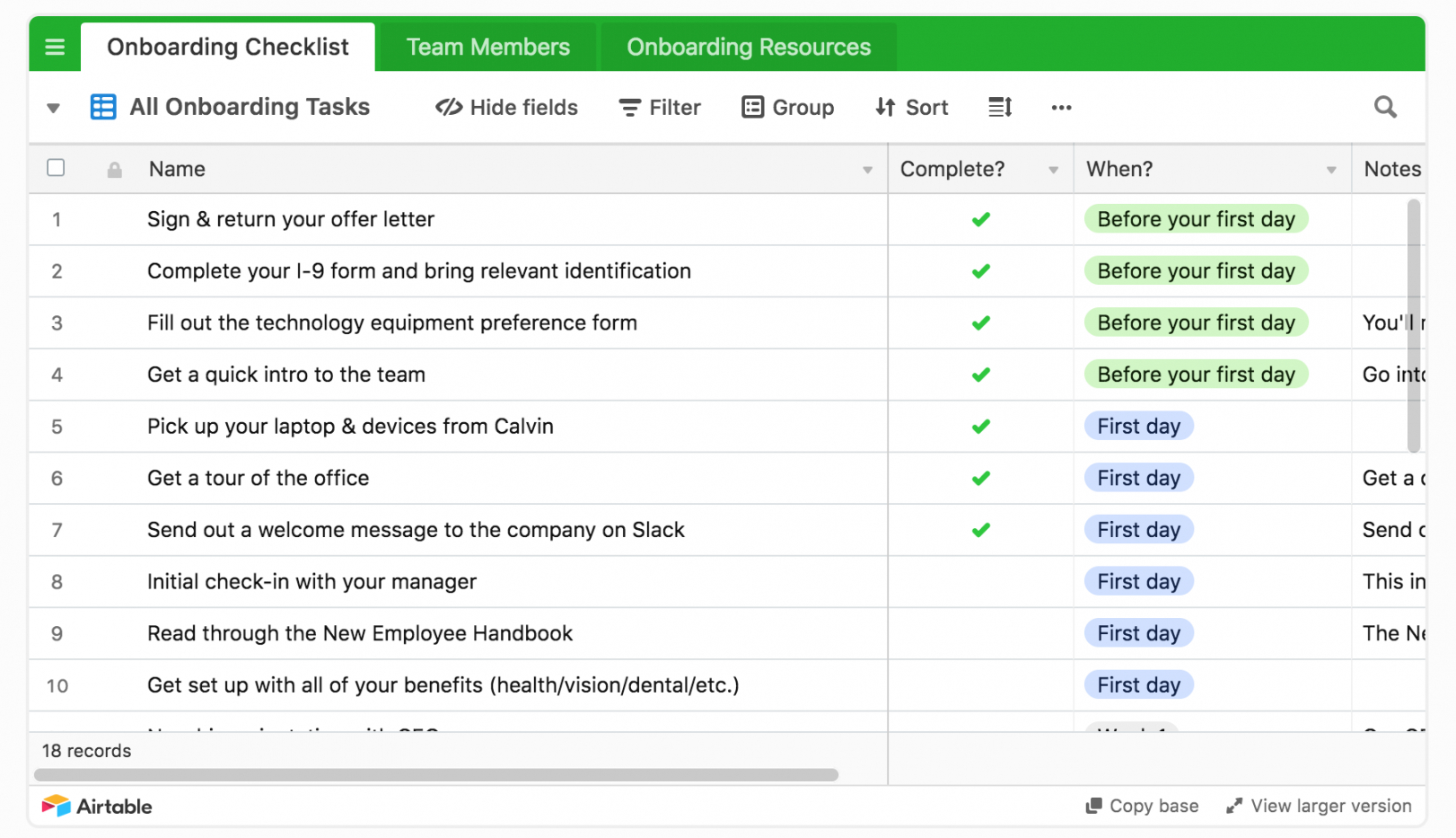This screenshot has width=1456, height=838.
Task: Click View larger version link
Action: 1320,806
